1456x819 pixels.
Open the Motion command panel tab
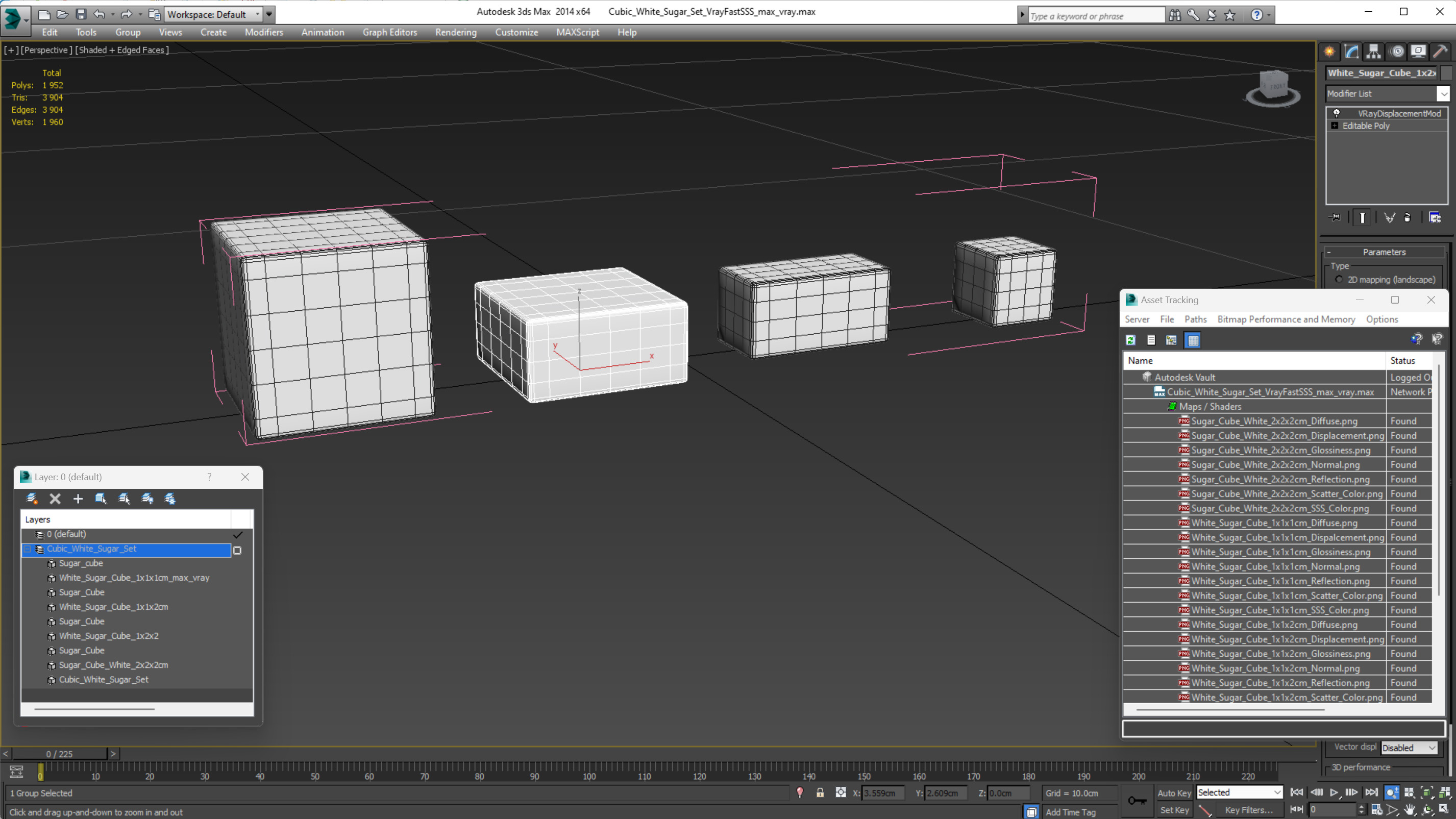(x=1397, y=52)
